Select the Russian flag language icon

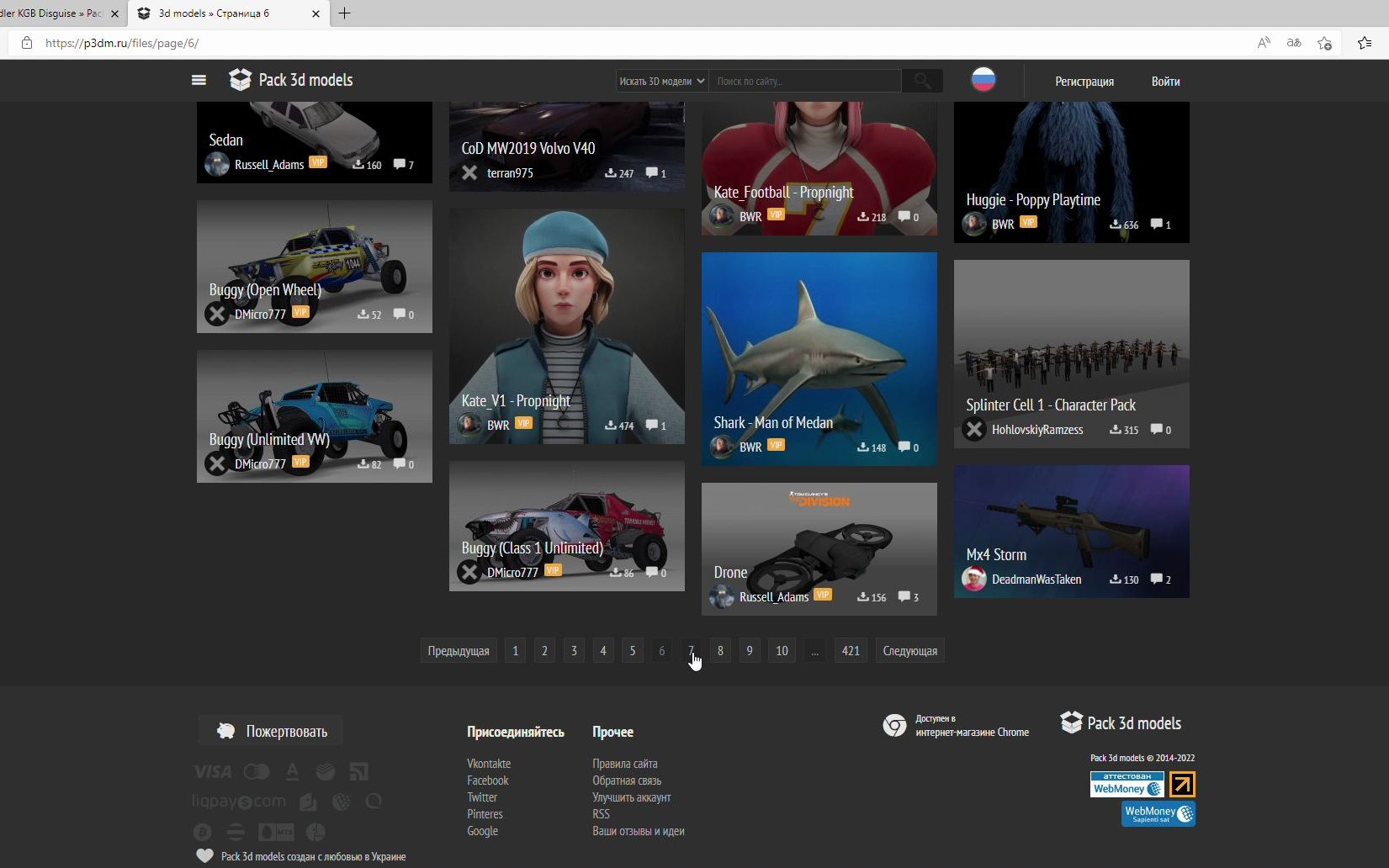point(983,80)
